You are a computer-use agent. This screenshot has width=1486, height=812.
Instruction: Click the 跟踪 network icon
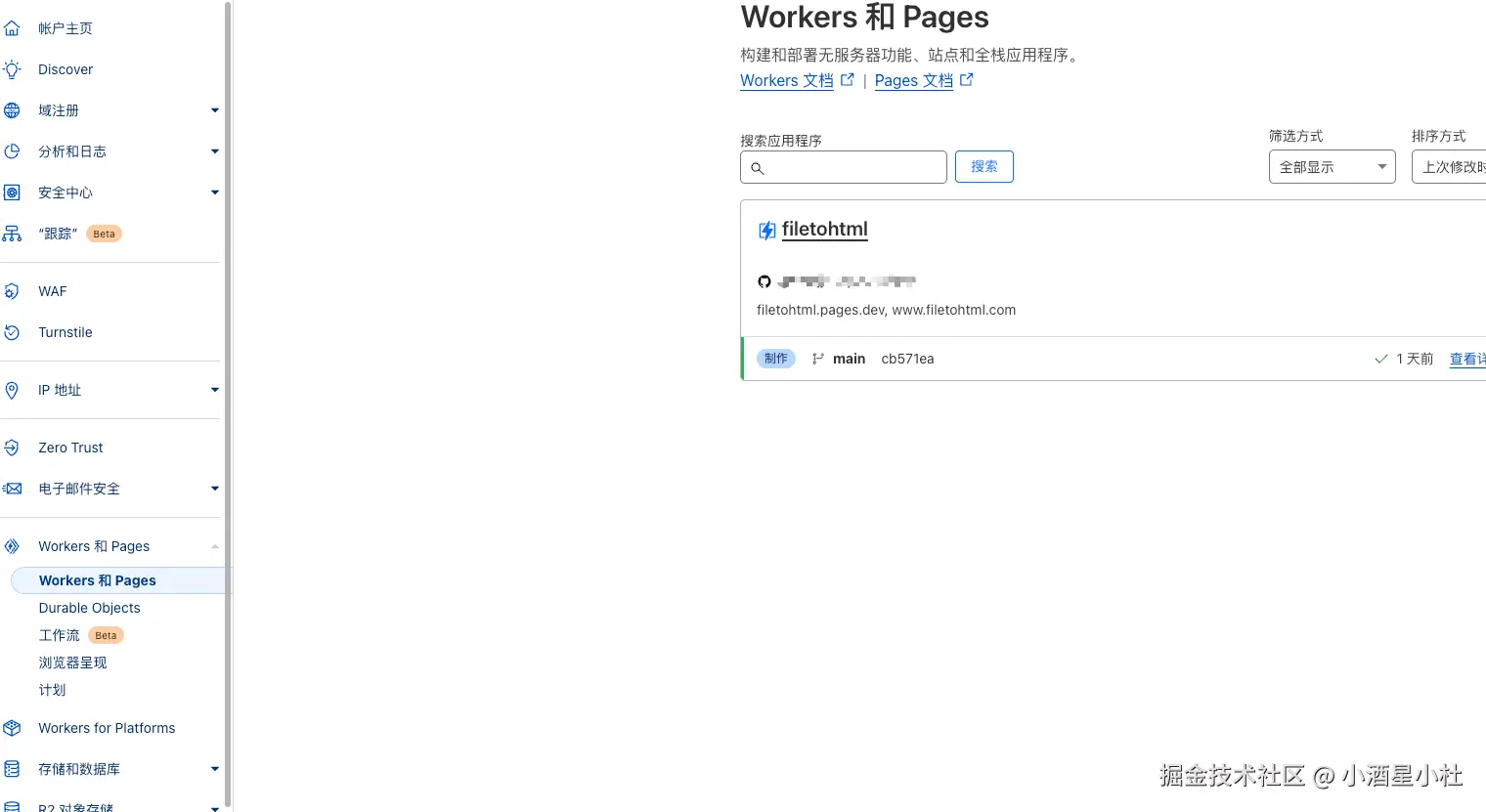(12, 234)
